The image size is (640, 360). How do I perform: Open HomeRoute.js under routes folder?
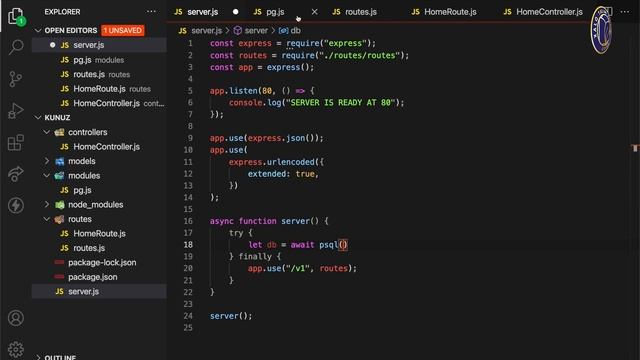99,233
